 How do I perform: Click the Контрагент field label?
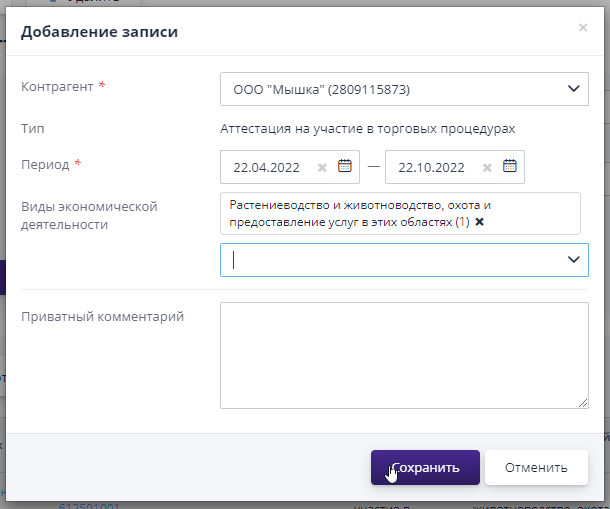(x=58, y=87)
